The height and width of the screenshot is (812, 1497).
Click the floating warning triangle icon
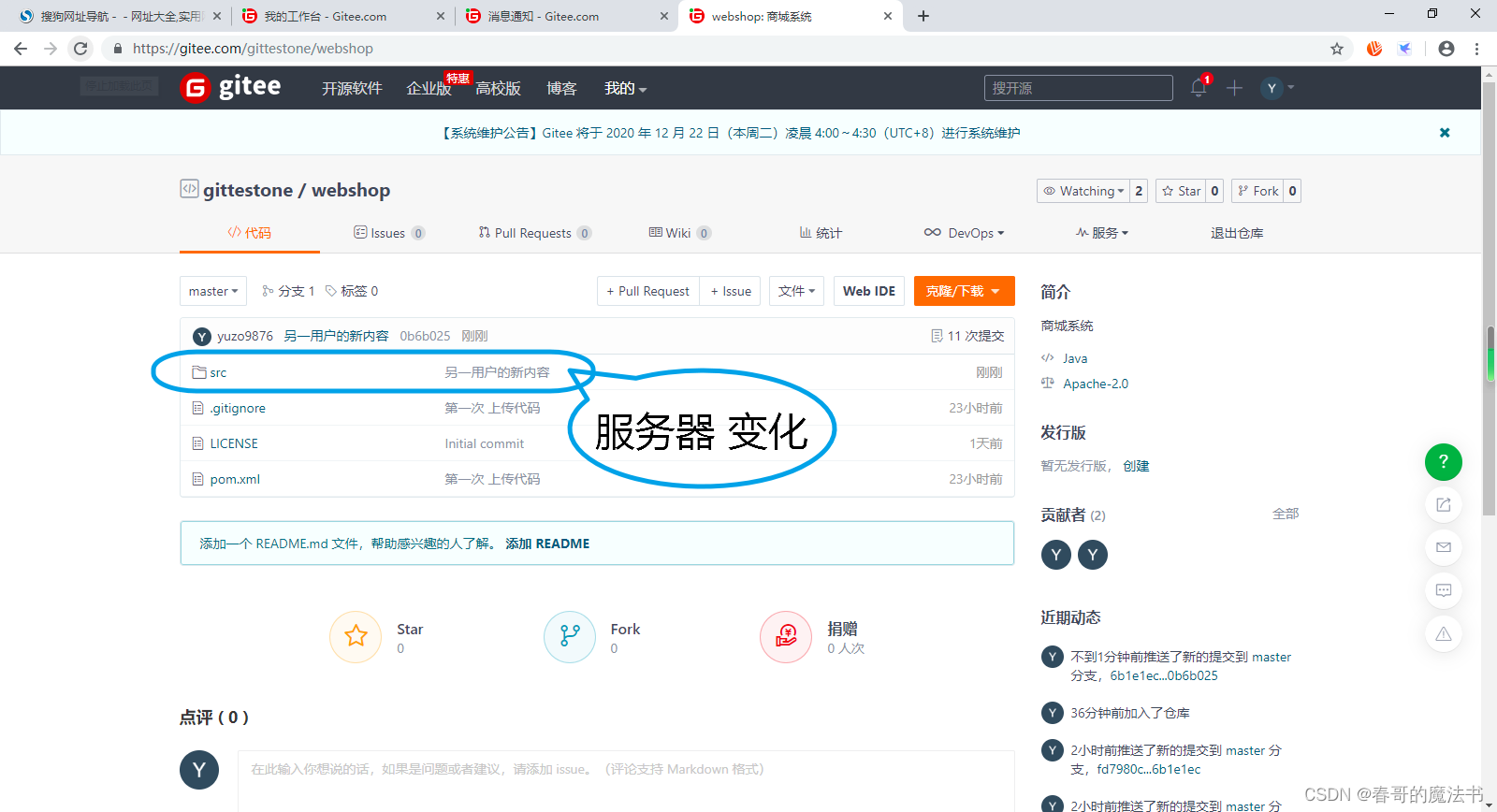1444,633
